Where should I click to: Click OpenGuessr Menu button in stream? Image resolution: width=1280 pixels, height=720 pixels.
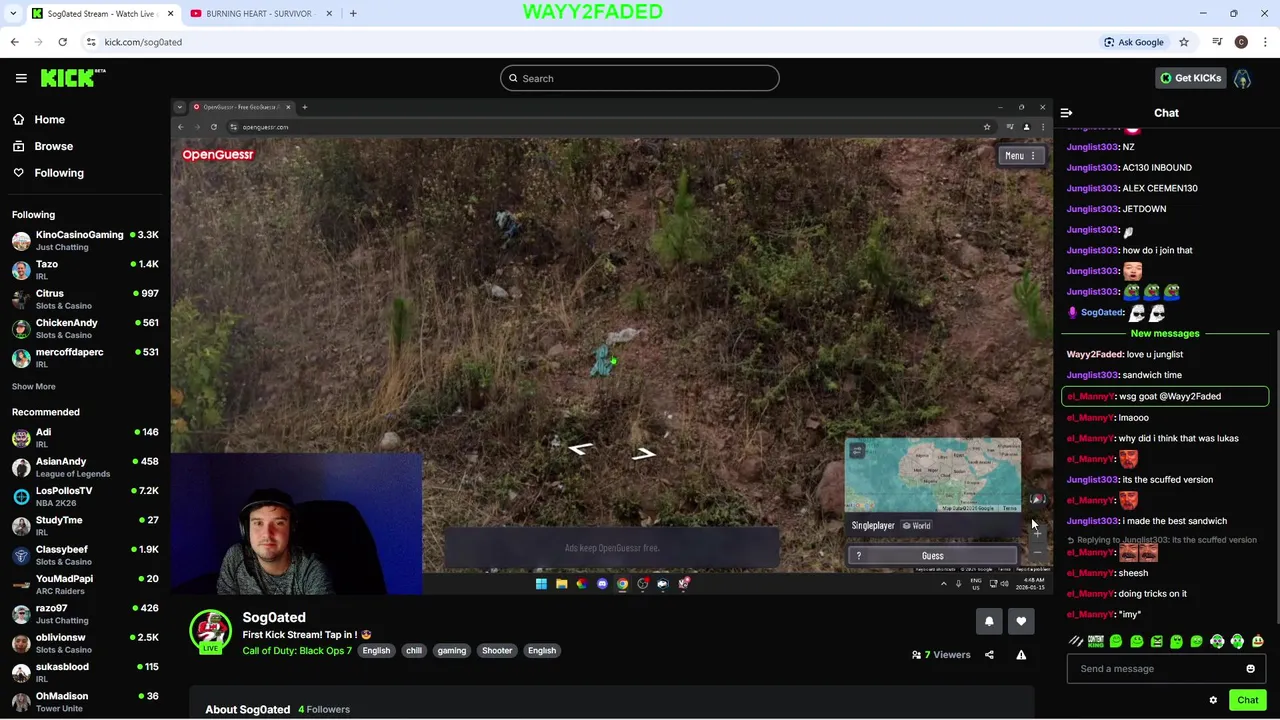(1021, 156)
